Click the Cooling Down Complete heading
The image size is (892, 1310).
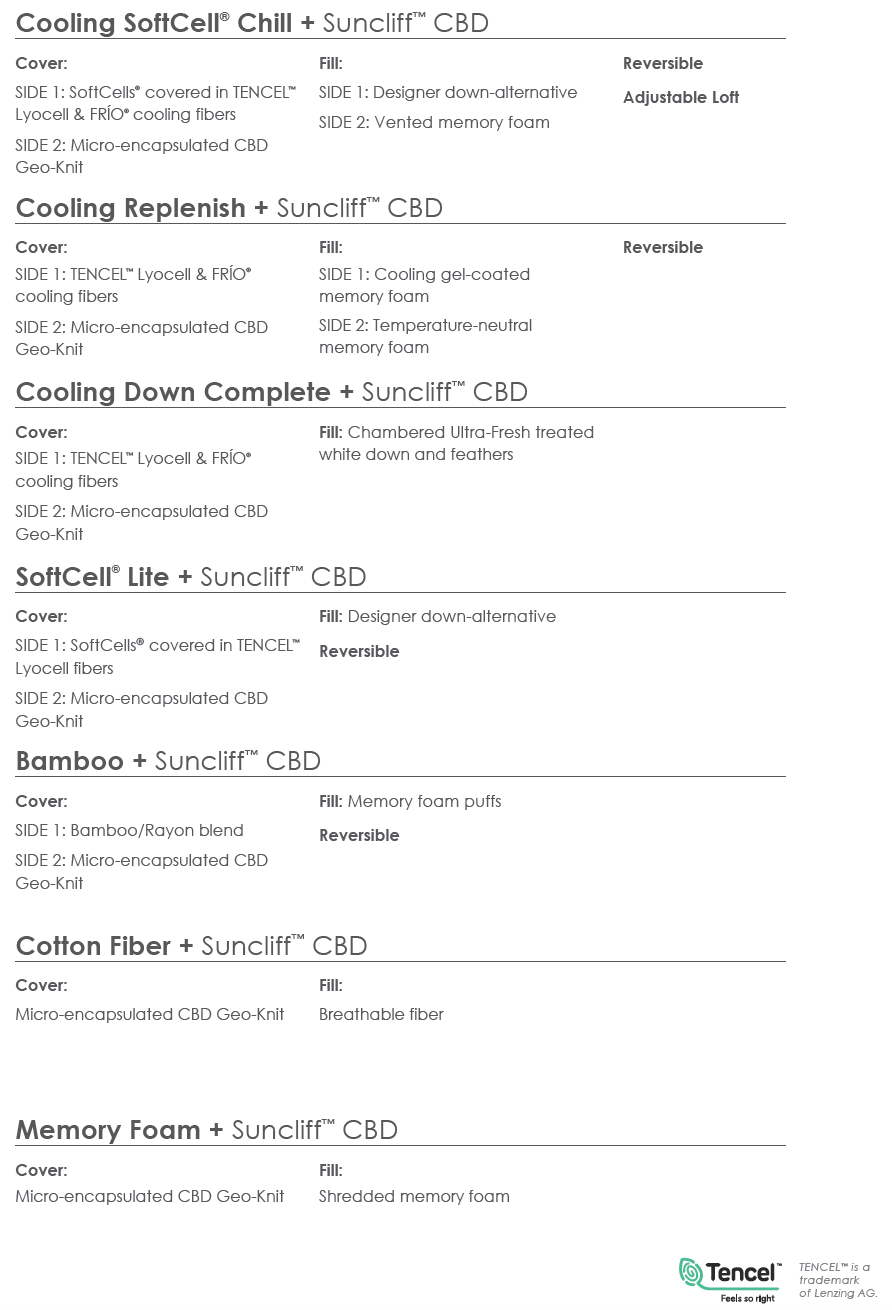[x=271, y=392]
